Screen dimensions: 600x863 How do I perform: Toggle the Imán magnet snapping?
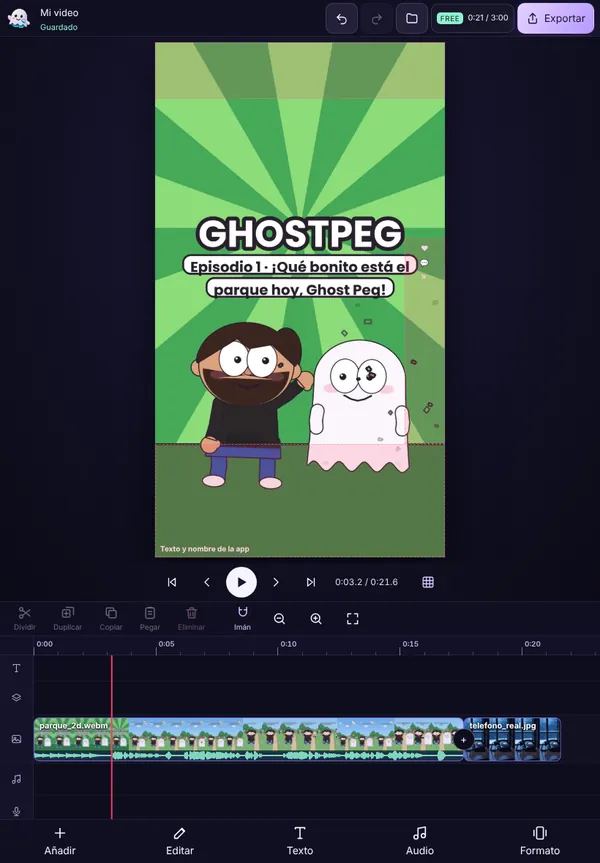242,619
